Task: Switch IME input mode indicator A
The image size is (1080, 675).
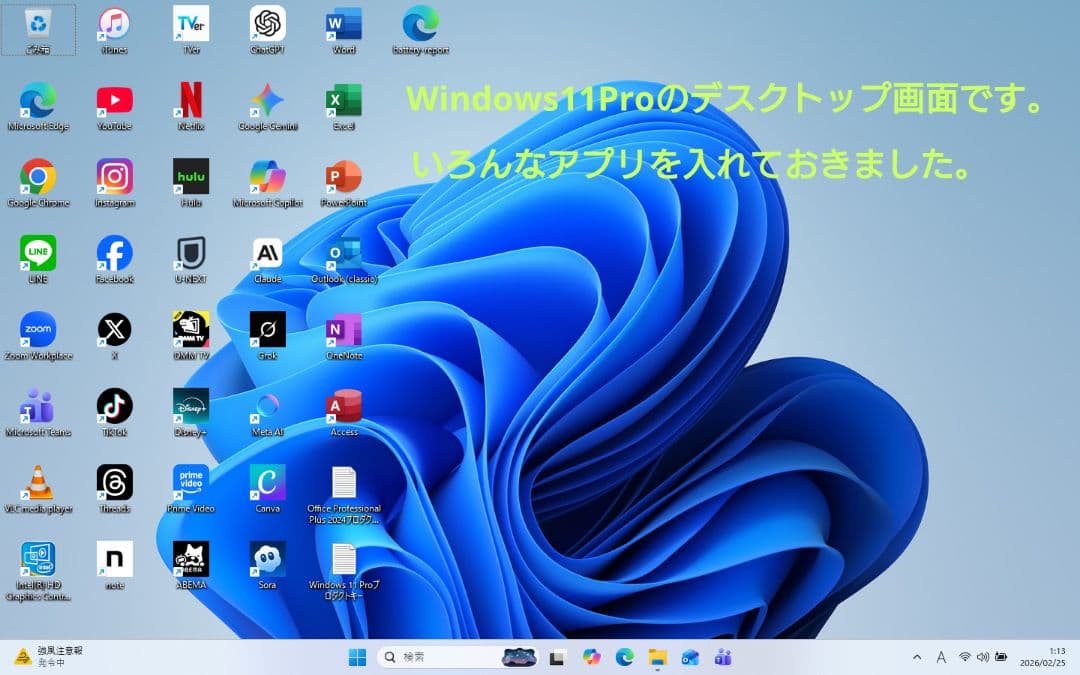Action: tap(941, 657)
